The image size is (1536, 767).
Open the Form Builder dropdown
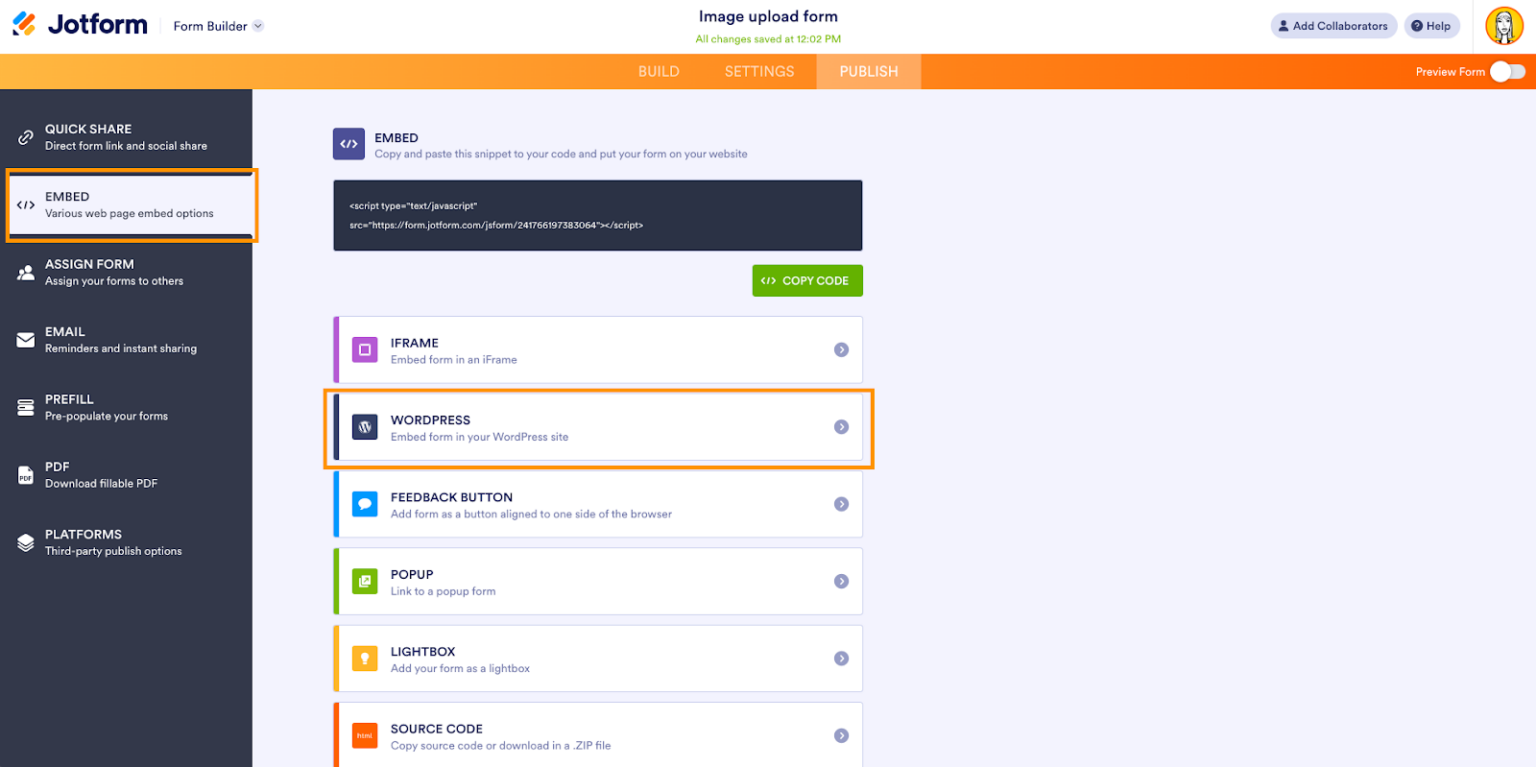click(x=216, y=25)
